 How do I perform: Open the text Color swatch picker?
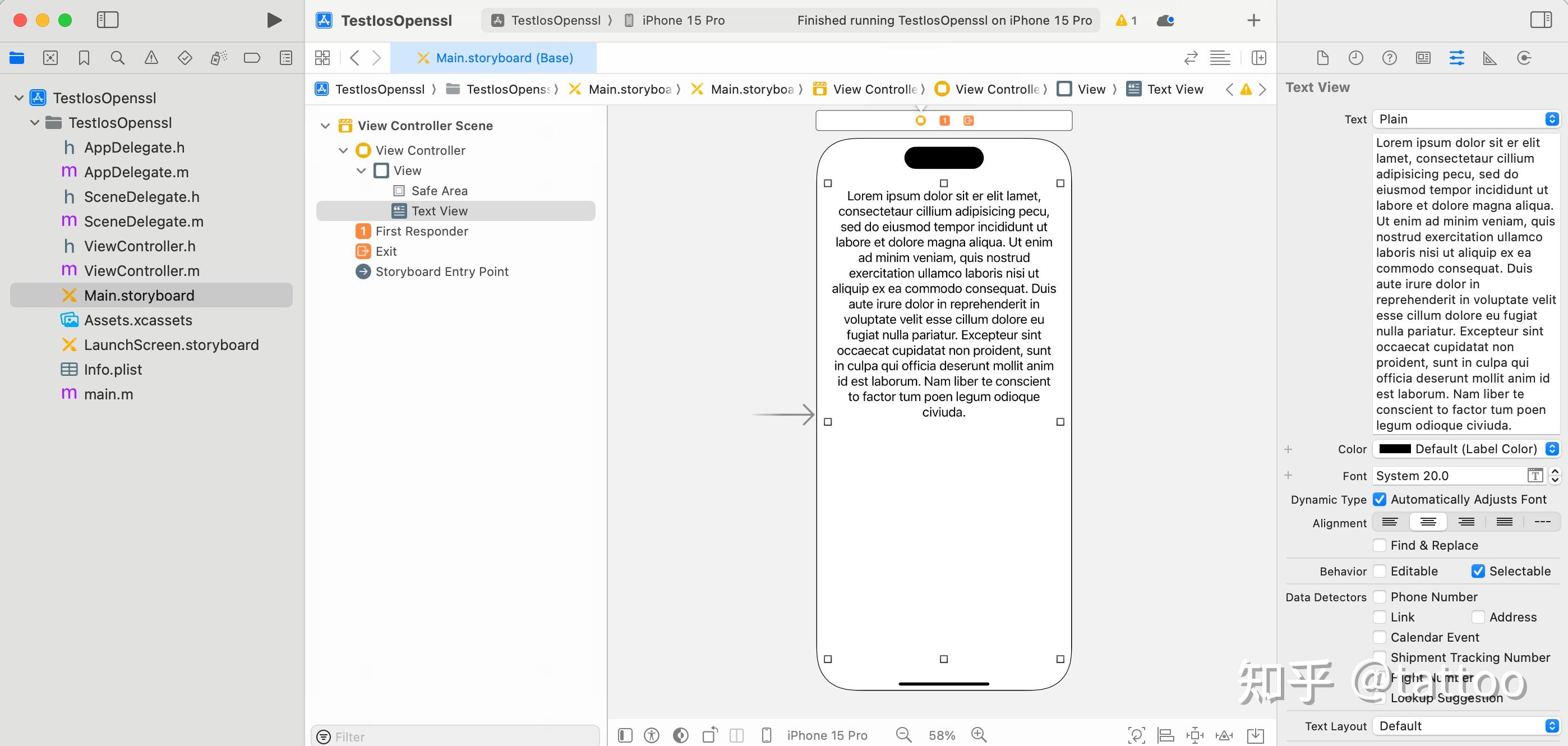coord(1395,449)
